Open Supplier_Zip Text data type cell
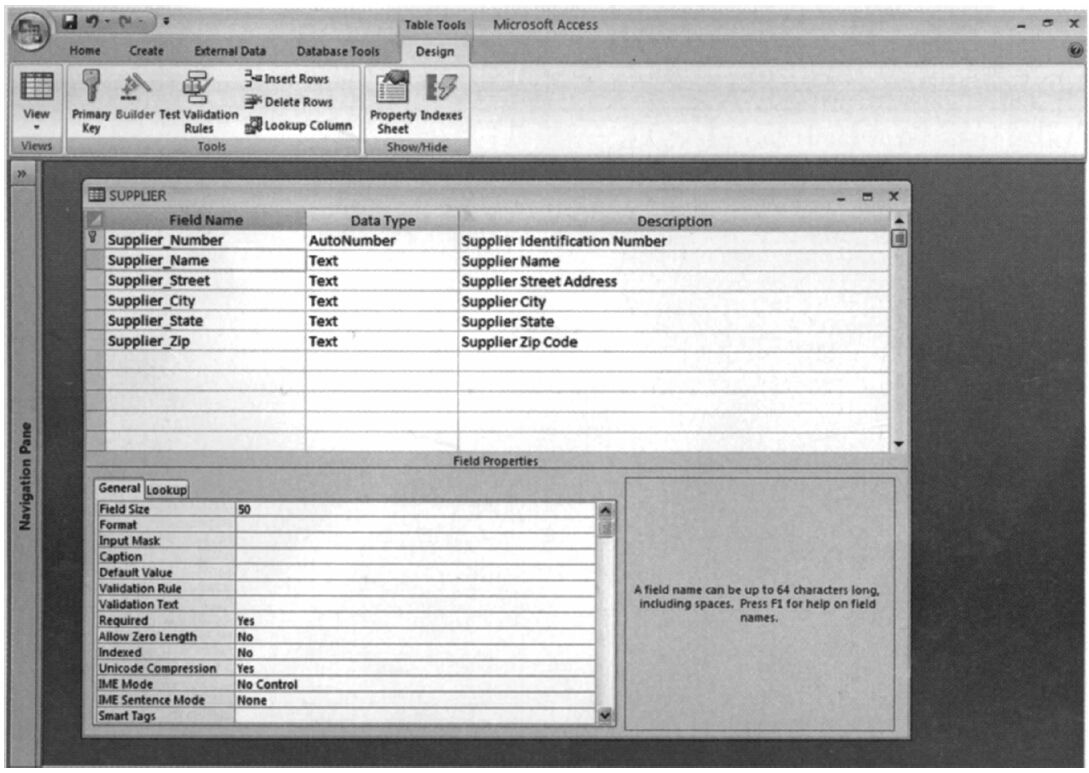The height and width of the screenshot is (773, 1089). 381,341
